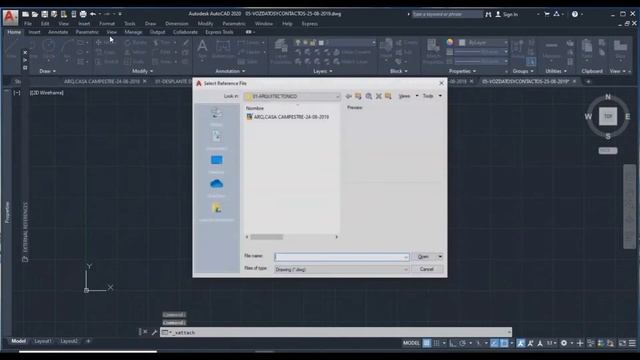Expand the Draw ribbon panel
The height and width of the screenshot is (360, 640).
[x=48, y=71]
